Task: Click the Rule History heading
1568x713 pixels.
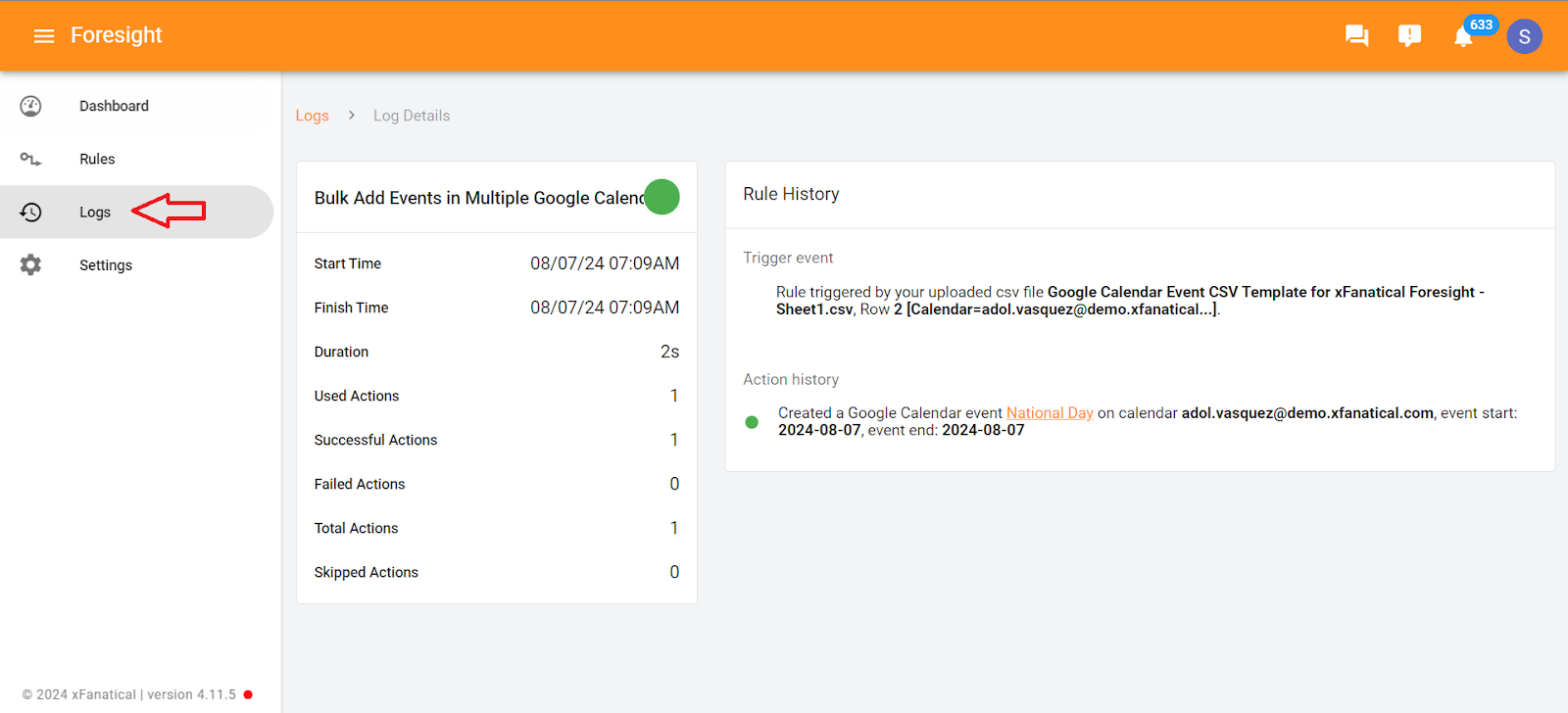Action: [x=791, y=194]
